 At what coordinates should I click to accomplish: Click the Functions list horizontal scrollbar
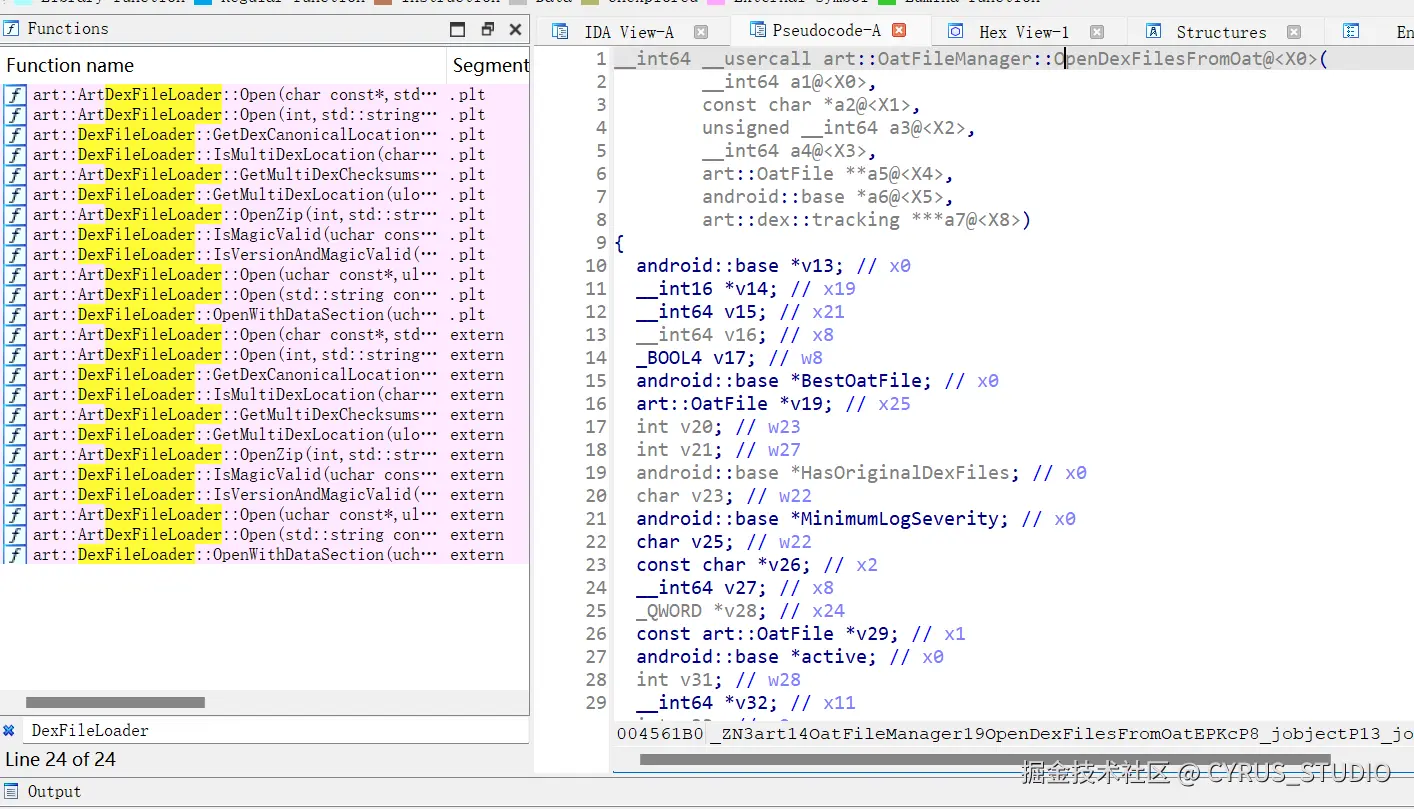click(x=115, y=702)
